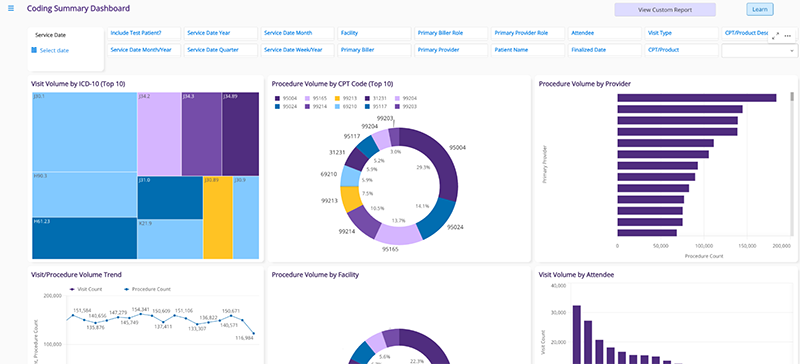
Task: Toggle the 31231 legend swatch
Action: click(x=367, y=98)
